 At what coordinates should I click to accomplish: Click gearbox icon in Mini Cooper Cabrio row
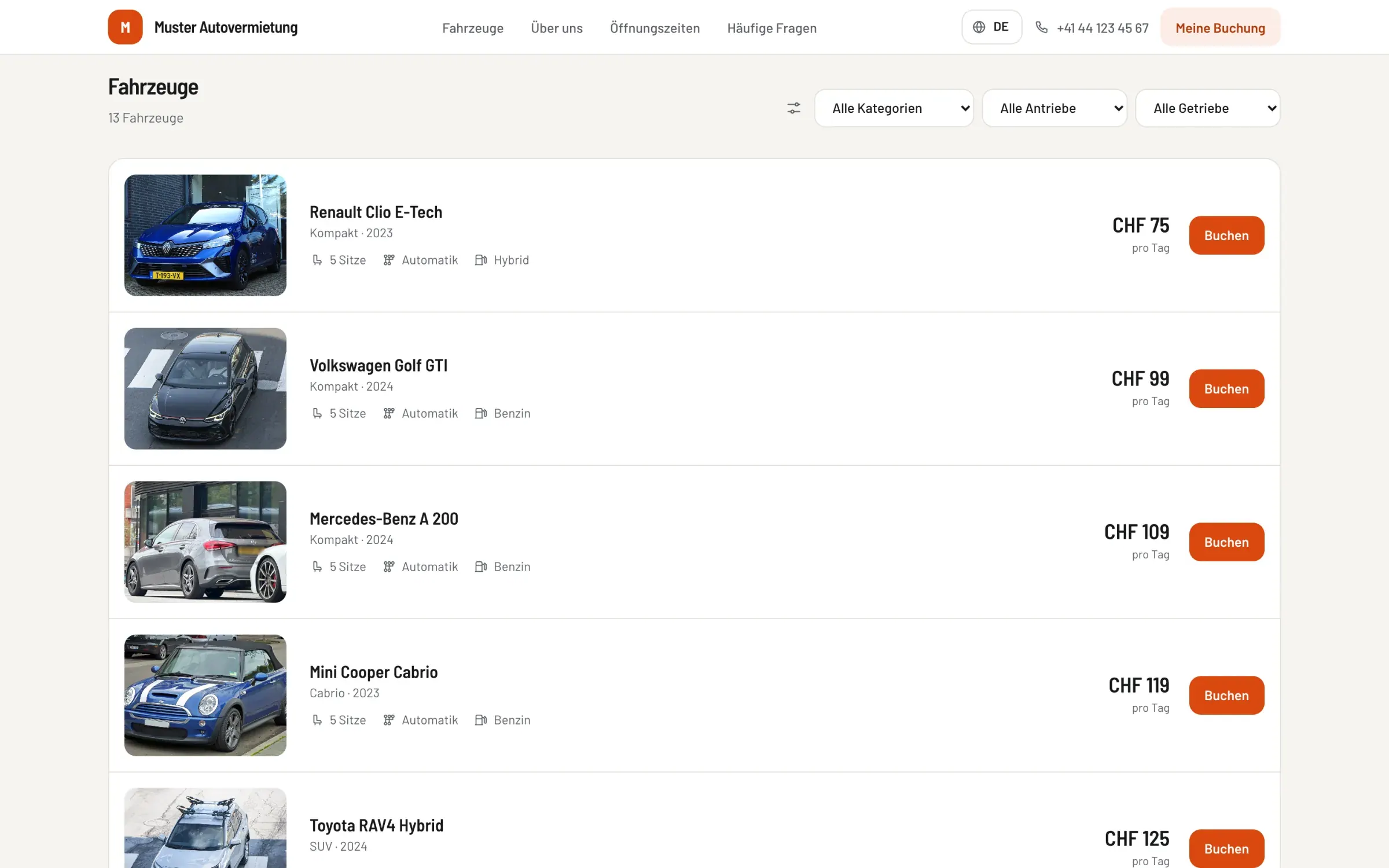389,720
